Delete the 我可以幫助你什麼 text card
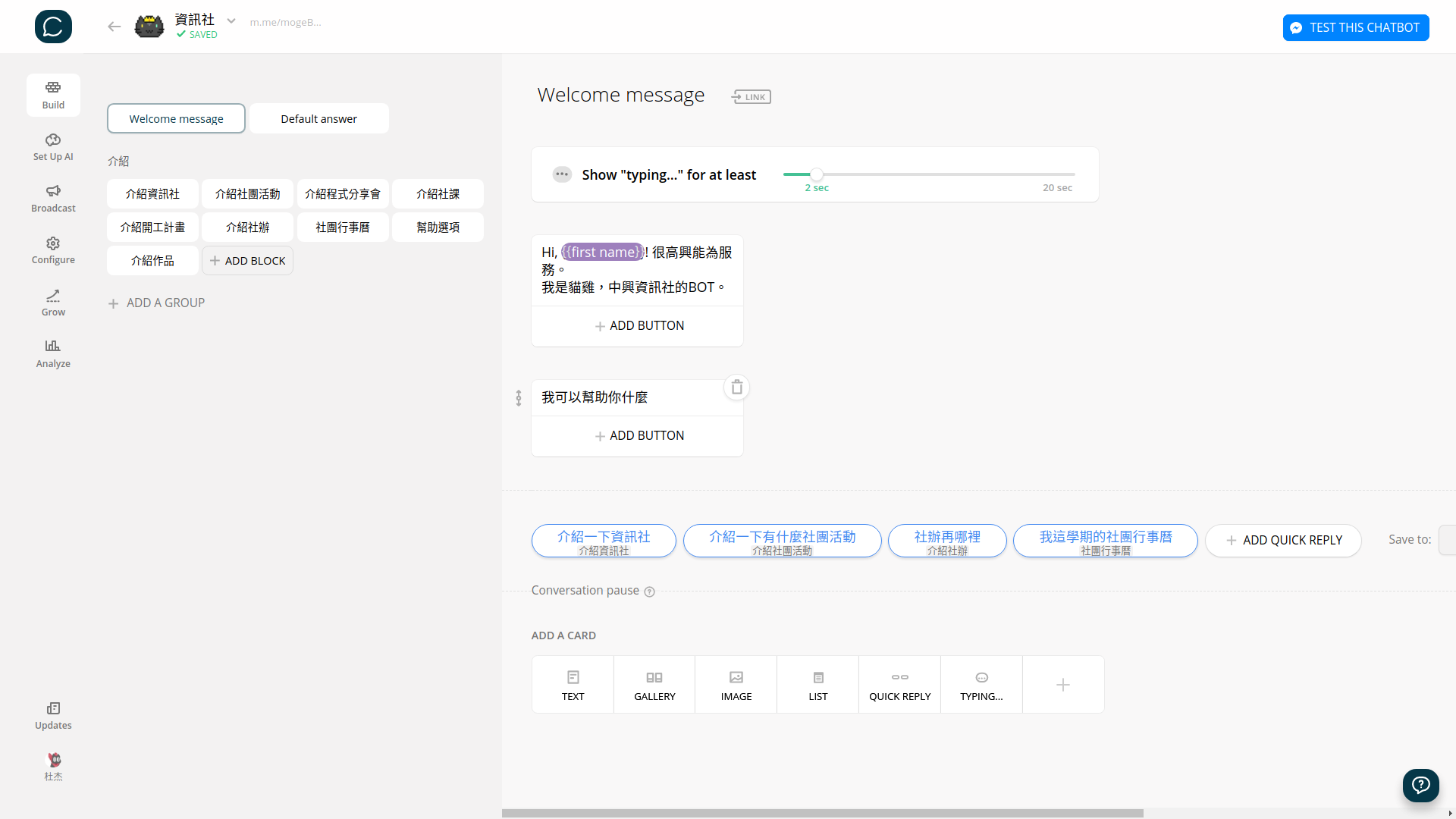Screen dimensions: 1456x819 pyautogui.click(x=736, y=388)
